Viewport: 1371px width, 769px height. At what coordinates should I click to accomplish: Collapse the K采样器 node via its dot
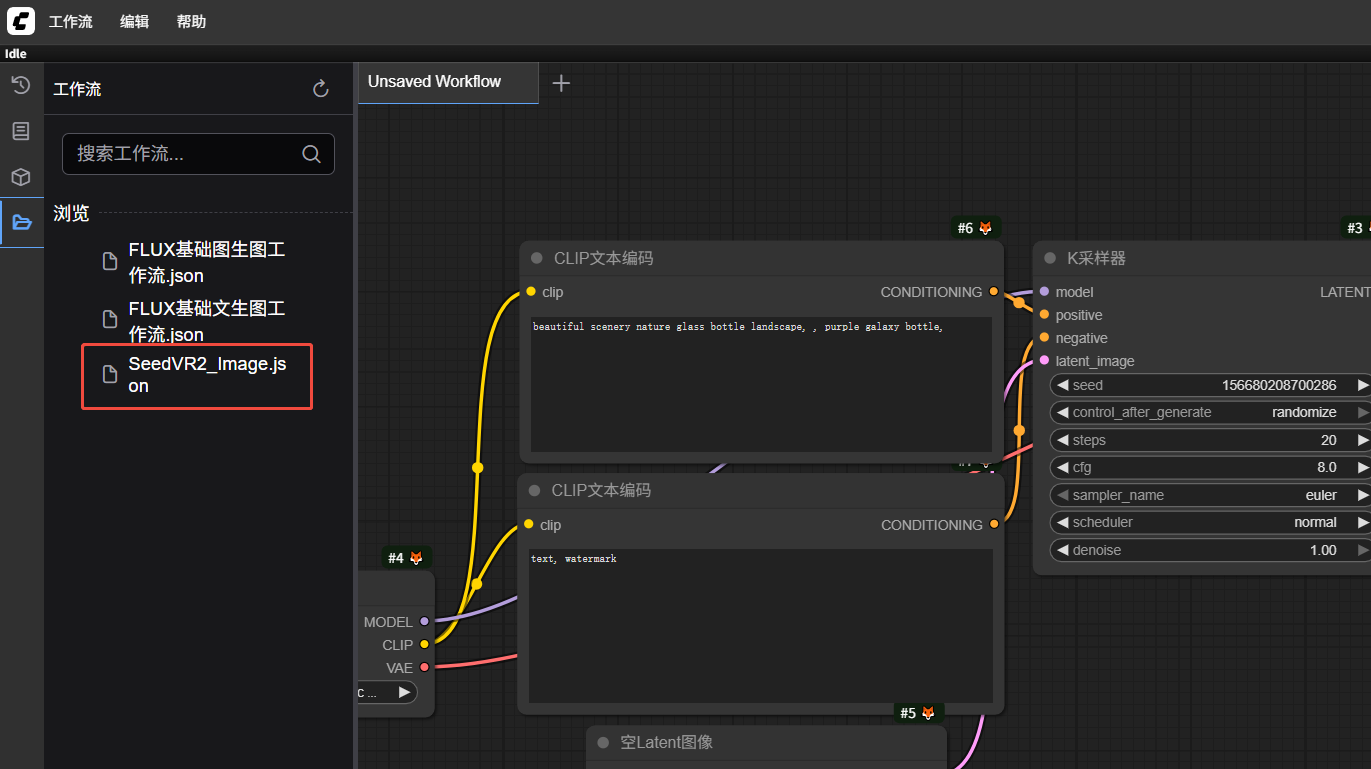point(1050,258)
